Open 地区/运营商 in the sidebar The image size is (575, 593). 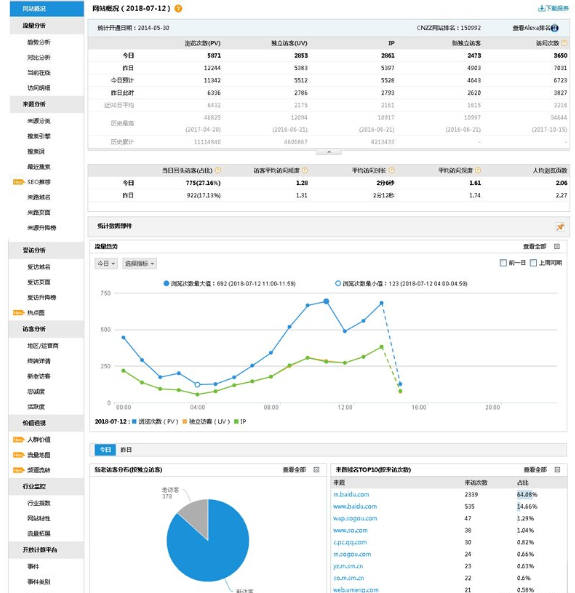click(43, 346)
